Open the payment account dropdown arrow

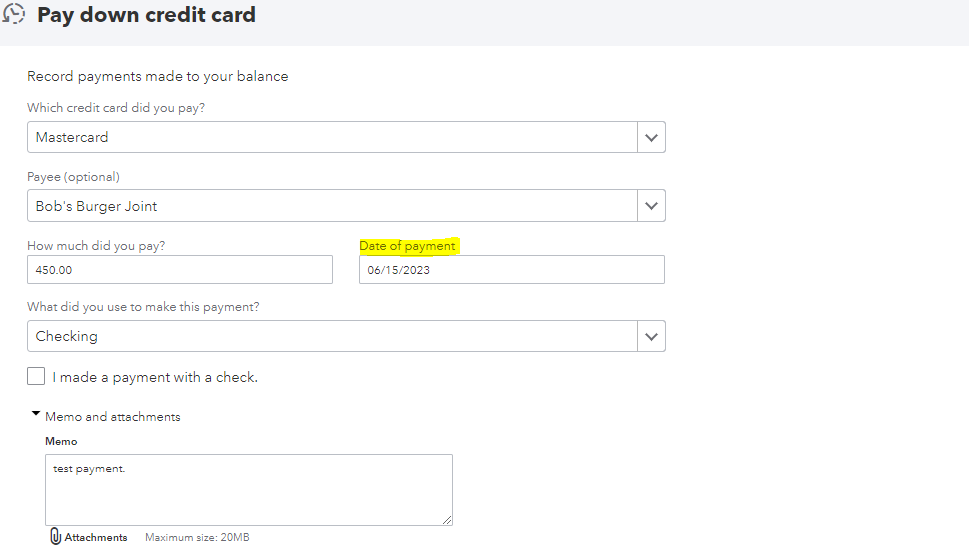tap(651, 336)
